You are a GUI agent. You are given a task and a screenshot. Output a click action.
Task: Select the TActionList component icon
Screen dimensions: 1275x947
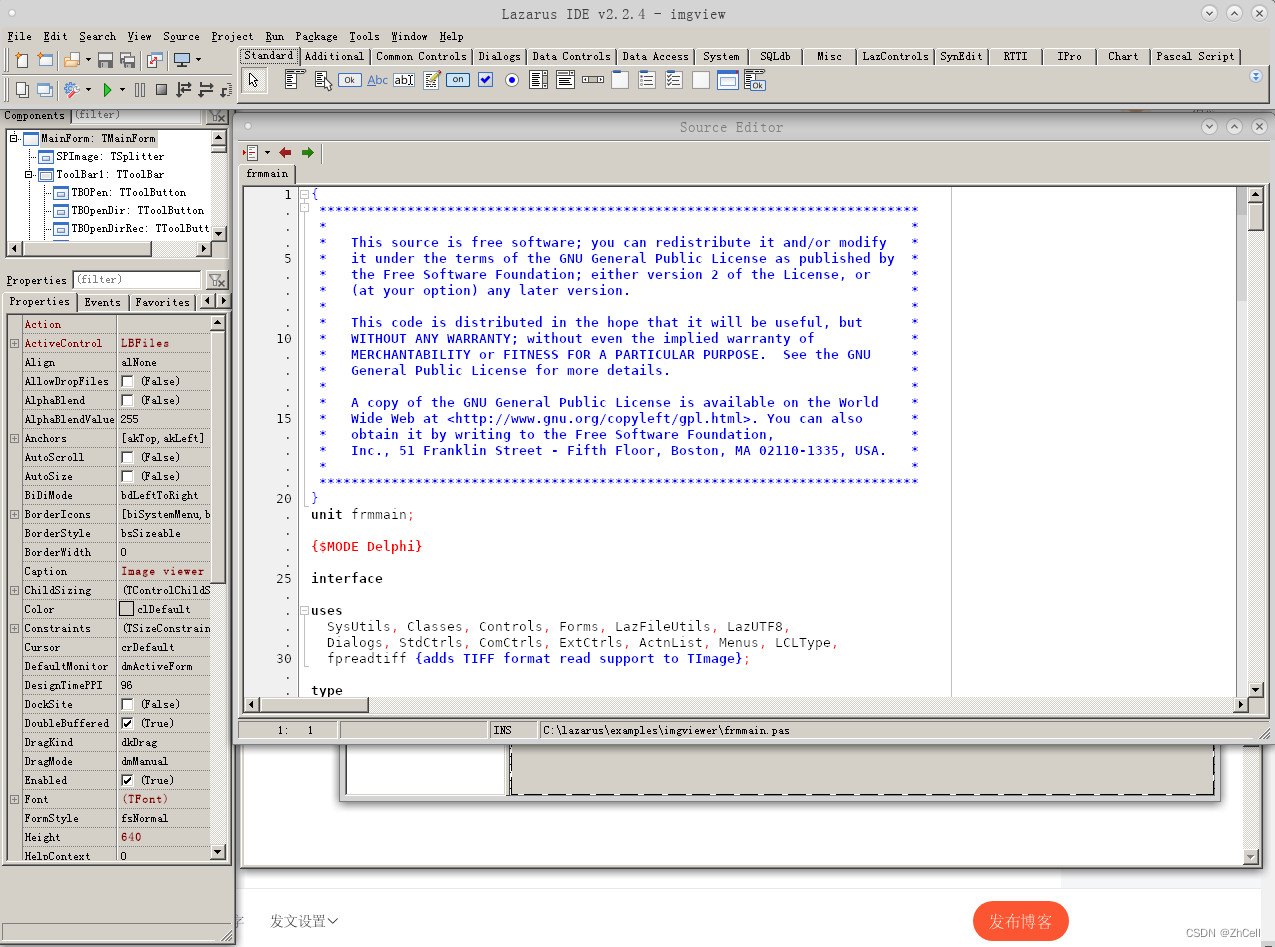755,80
